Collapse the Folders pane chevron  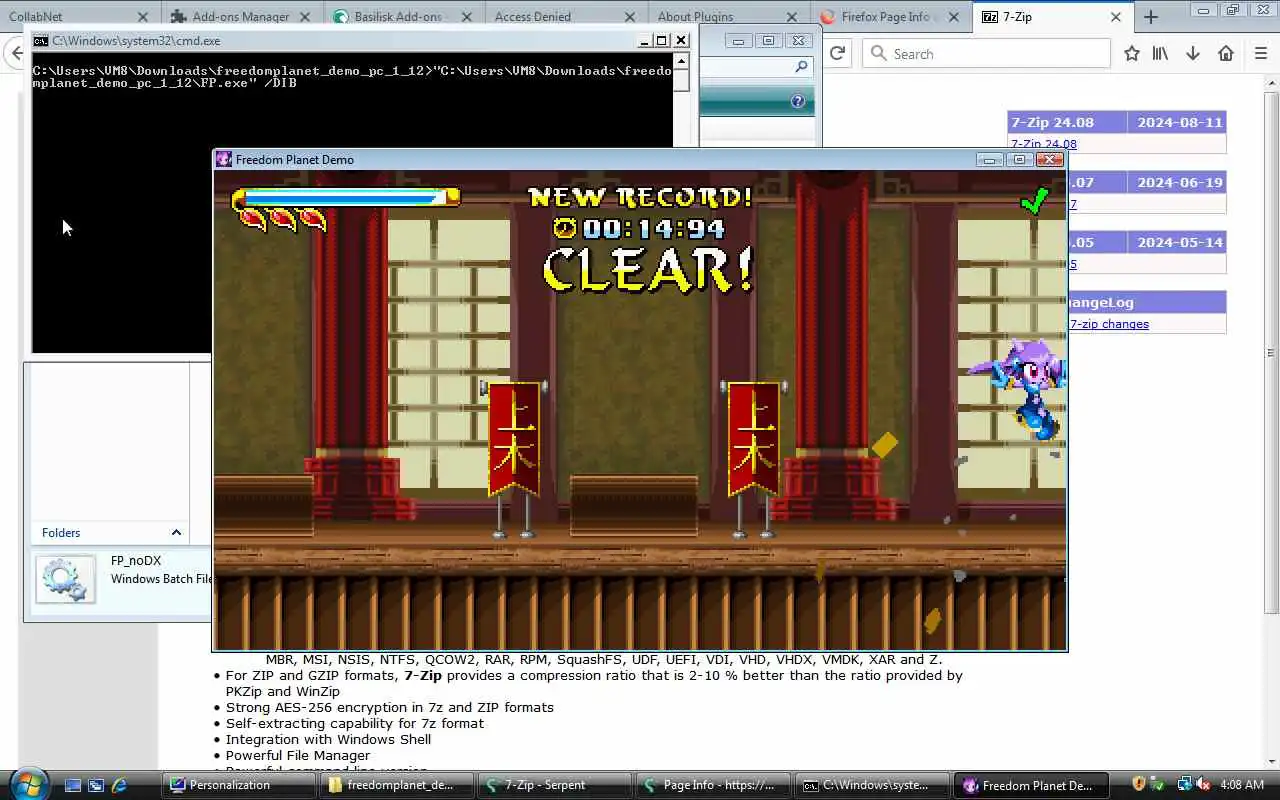(x=176, y=533)
